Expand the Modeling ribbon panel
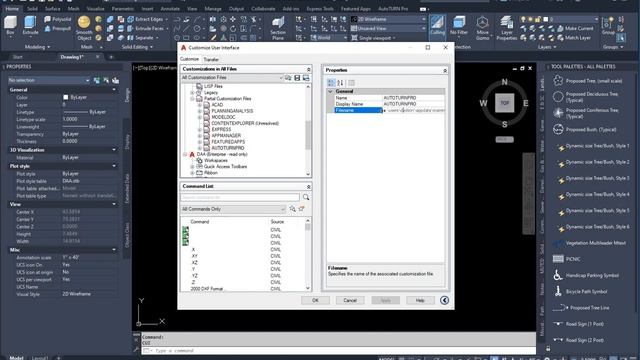640x360 pixels. point(38,47)
